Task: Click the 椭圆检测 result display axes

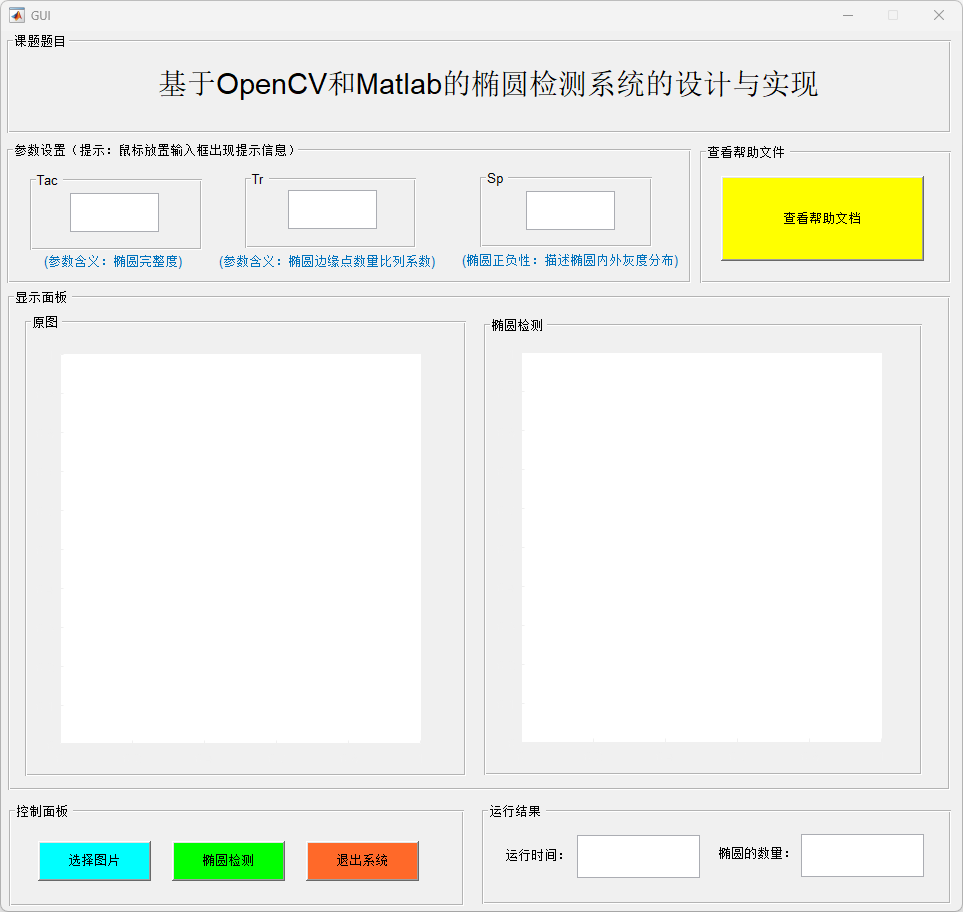Action: tap(701, 547)
